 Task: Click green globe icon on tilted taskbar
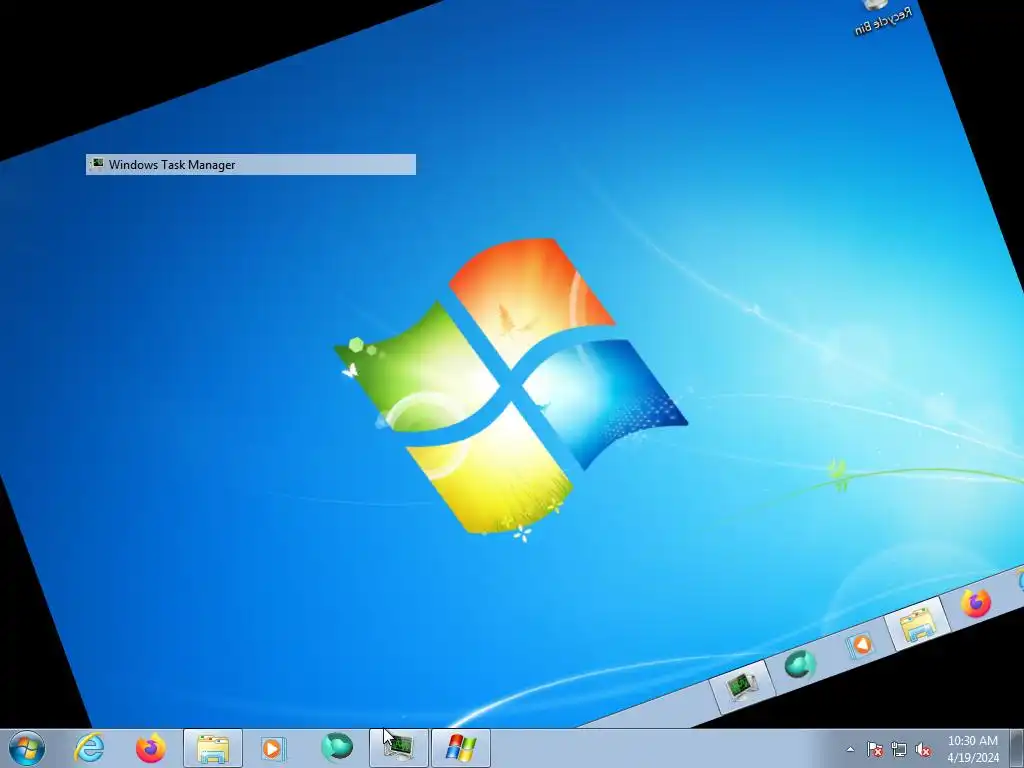800,665
